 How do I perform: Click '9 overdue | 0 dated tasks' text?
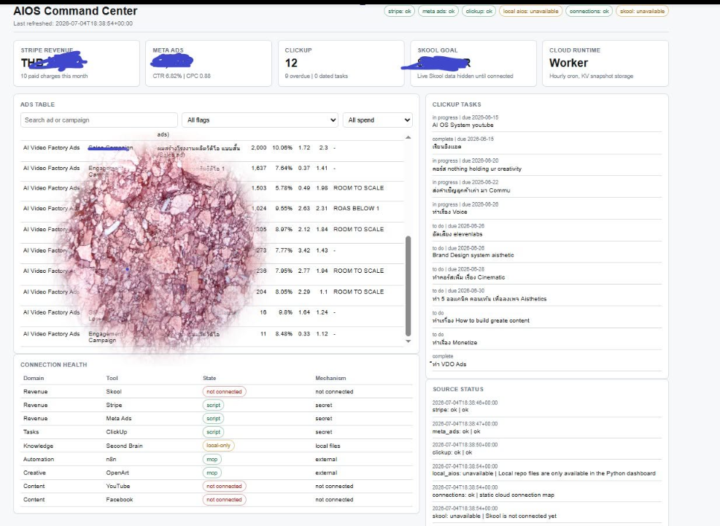[x=316, y=76]
